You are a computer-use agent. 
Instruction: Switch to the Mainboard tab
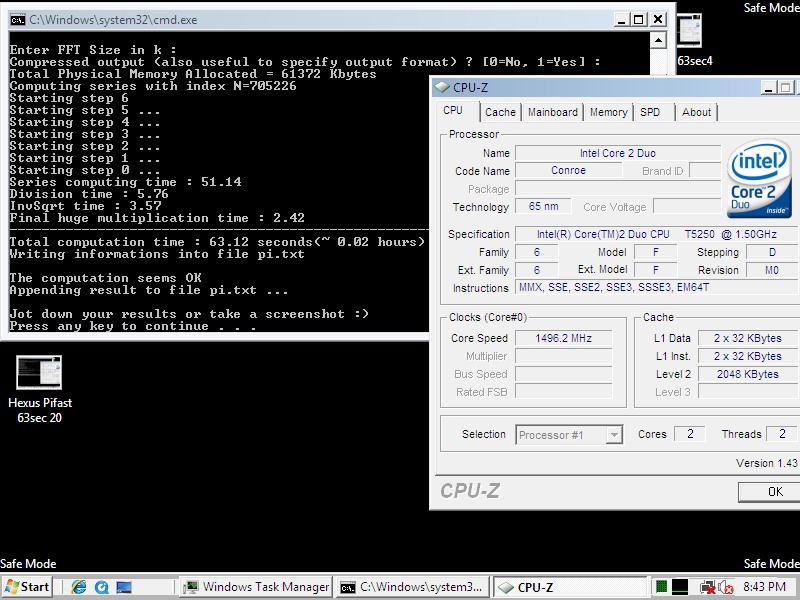point(553,112)
